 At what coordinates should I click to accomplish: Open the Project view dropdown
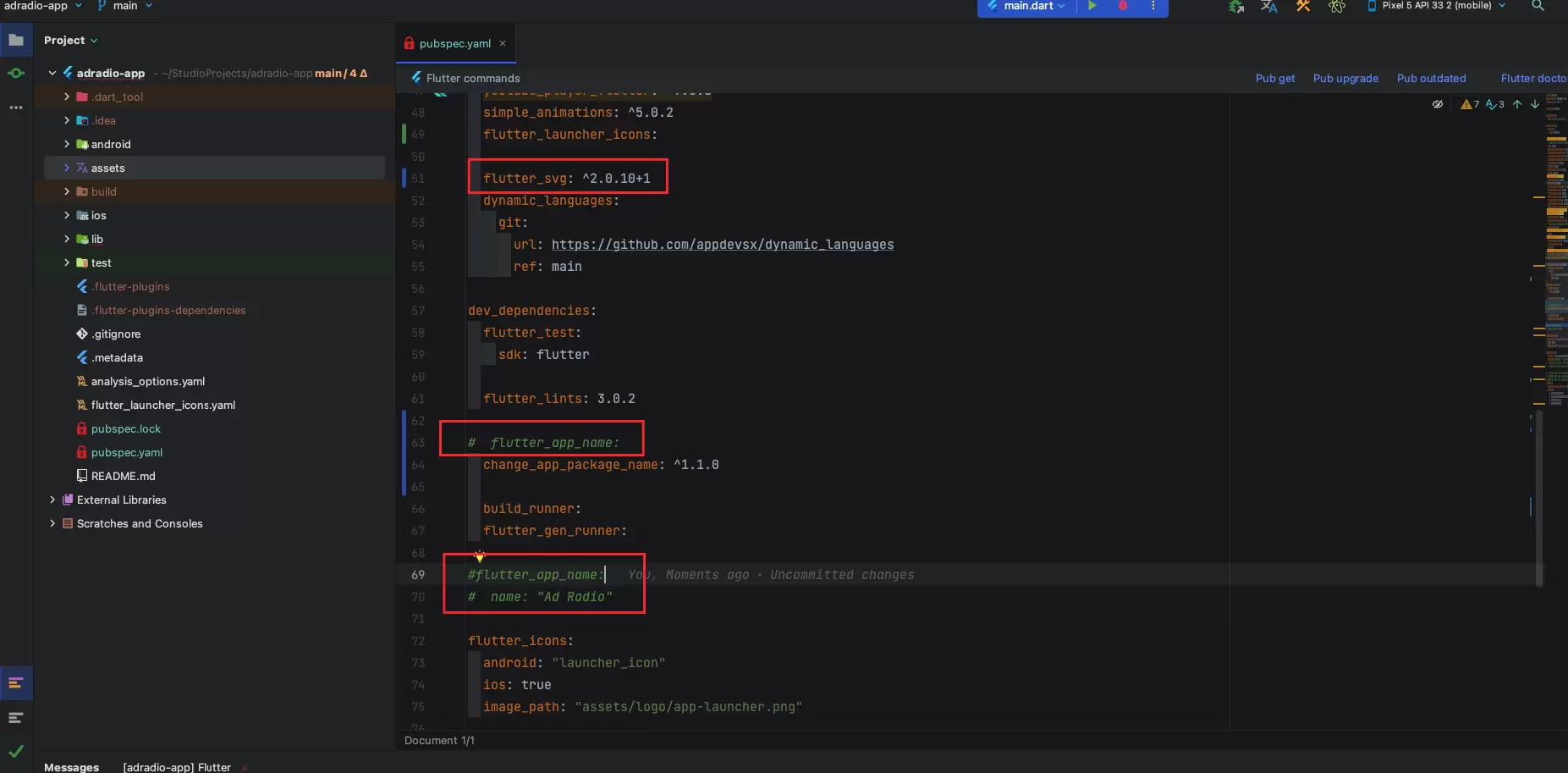(x=71, y=40)
